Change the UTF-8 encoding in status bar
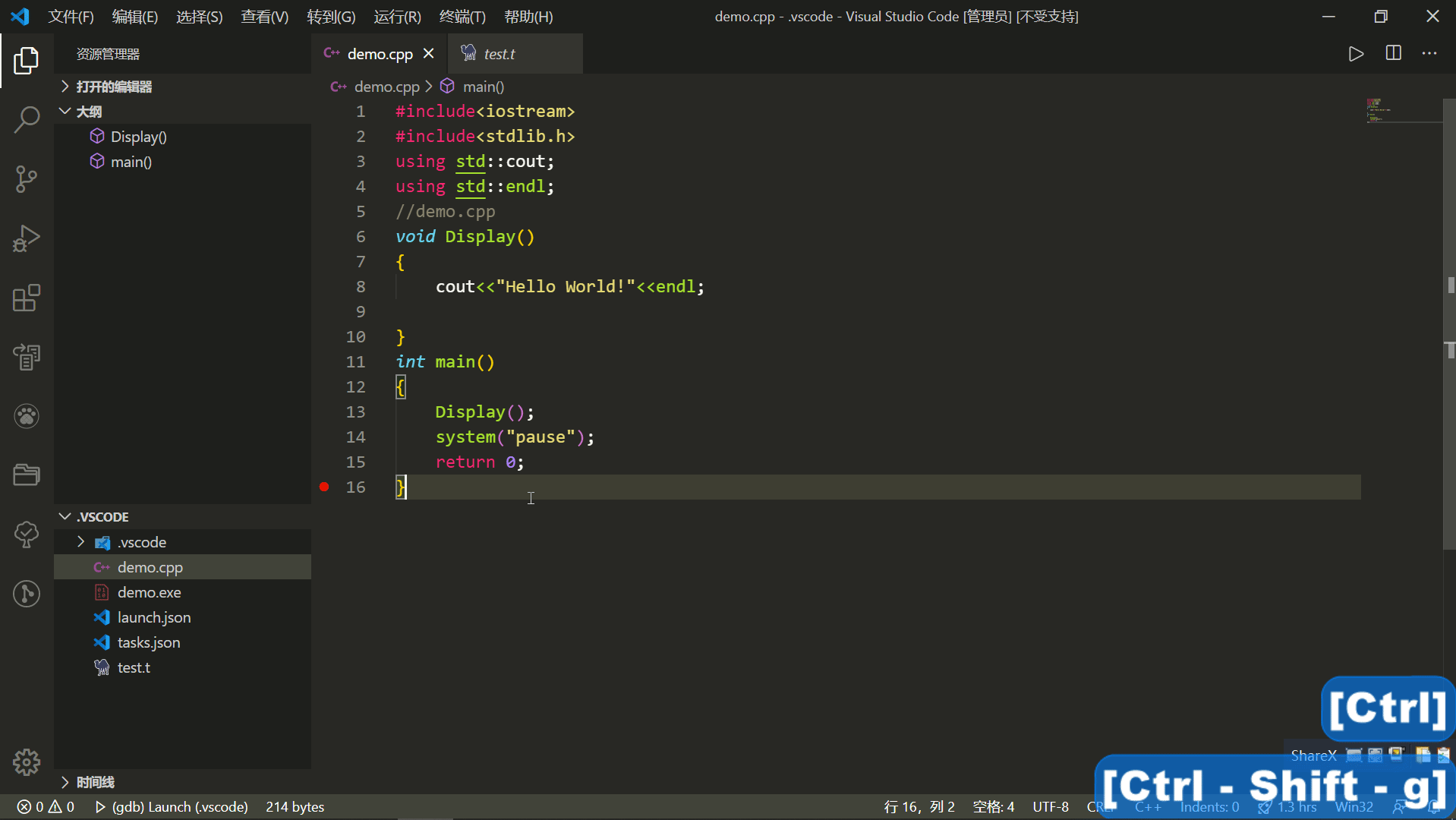Viewport: 1456px width, 820px height. click(1051, 806)
